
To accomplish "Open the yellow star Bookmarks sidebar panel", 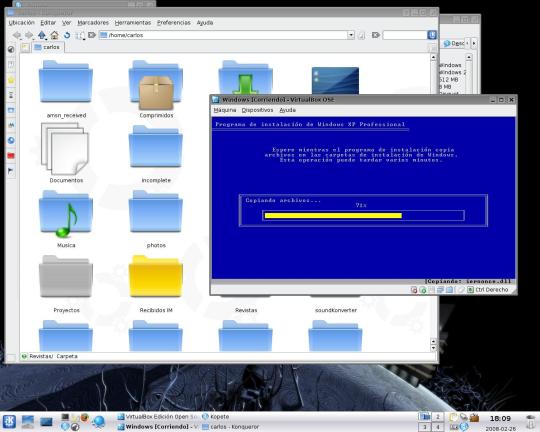I will pyautogui.click(x=11, y=80).
